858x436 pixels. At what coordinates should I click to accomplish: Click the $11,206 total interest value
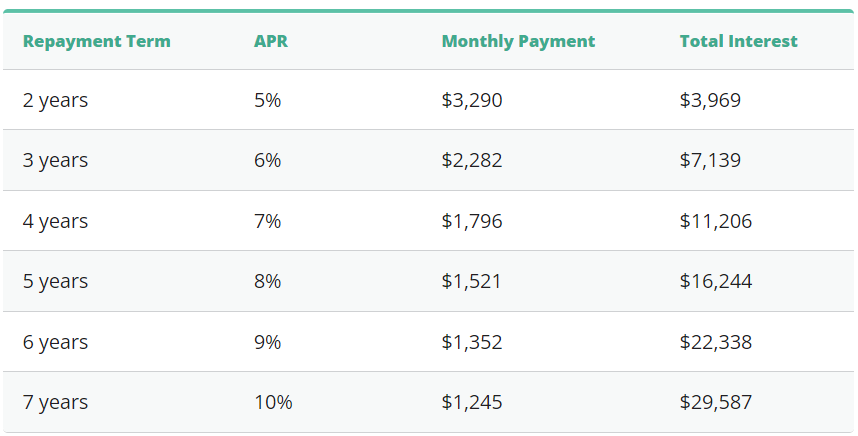(715, 221)
